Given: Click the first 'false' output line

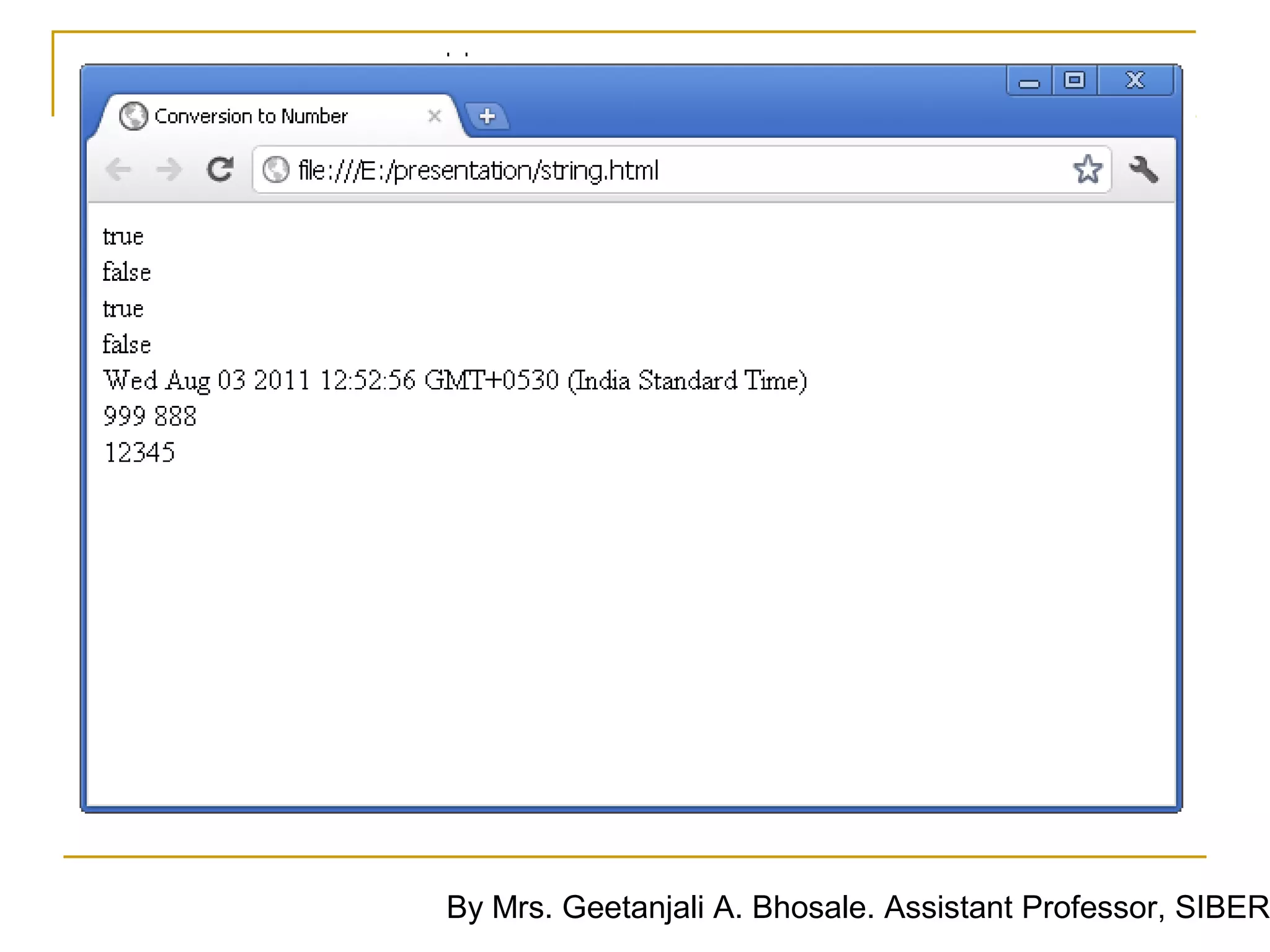Looking at the screenshot, I should click(x=127, y=272).
